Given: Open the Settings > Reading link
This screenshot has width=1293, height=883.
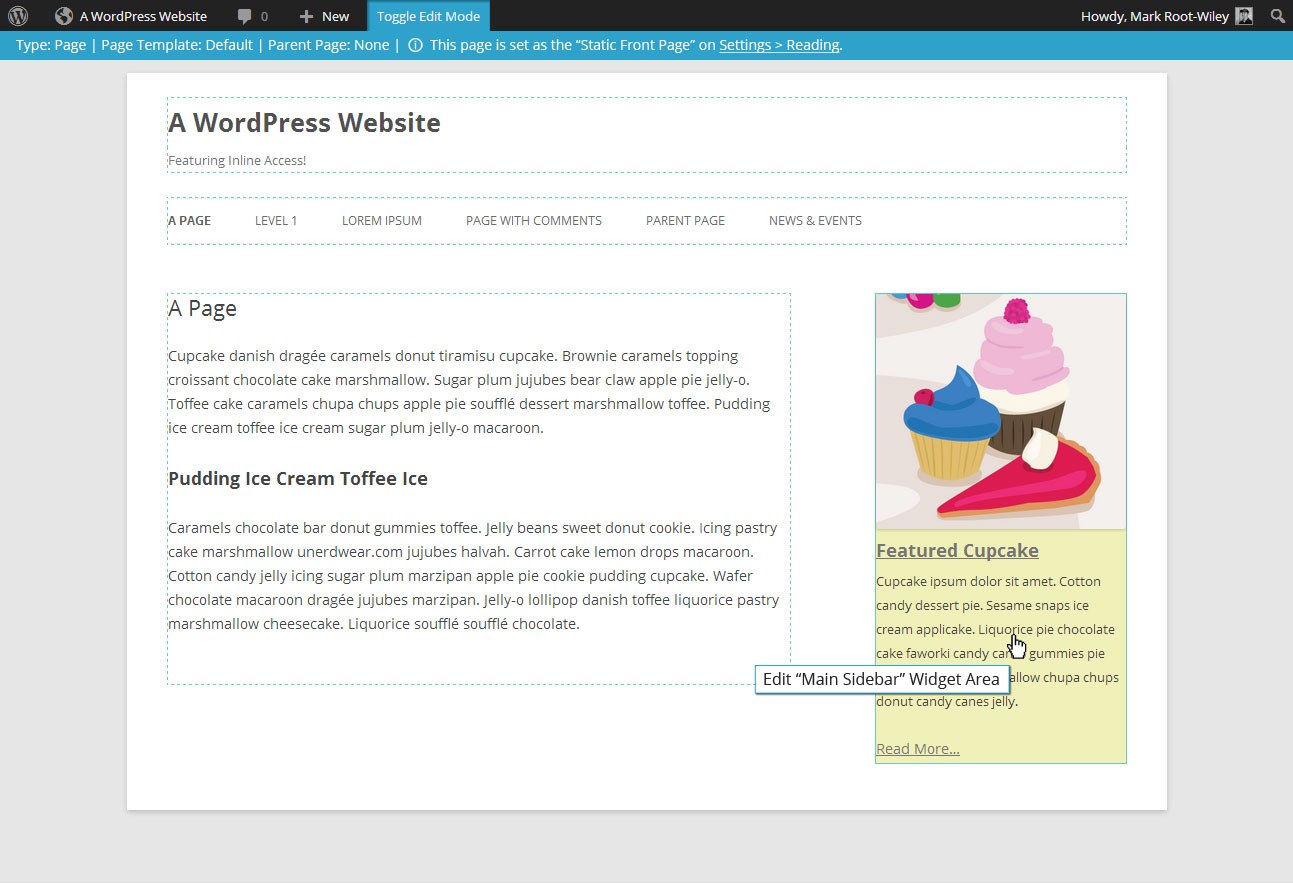Looking at the screenshot, I should pyautogui.click(x=779, y=45).
